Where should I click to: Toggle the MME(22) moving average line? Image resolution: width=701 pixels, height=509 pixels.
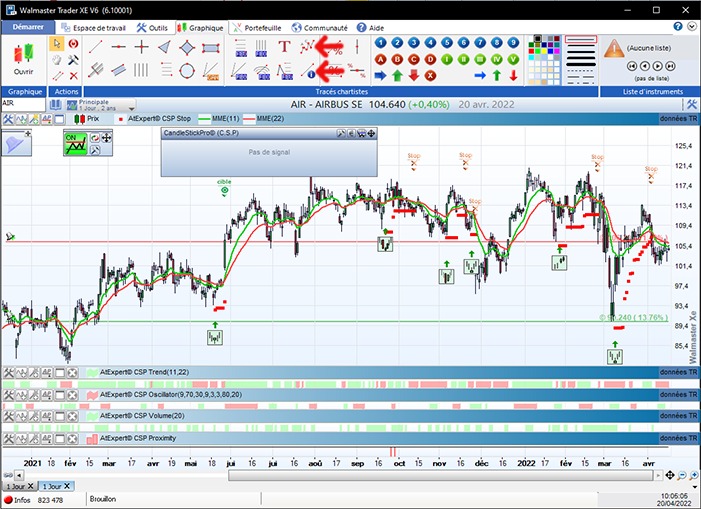[x=263, y=119]
